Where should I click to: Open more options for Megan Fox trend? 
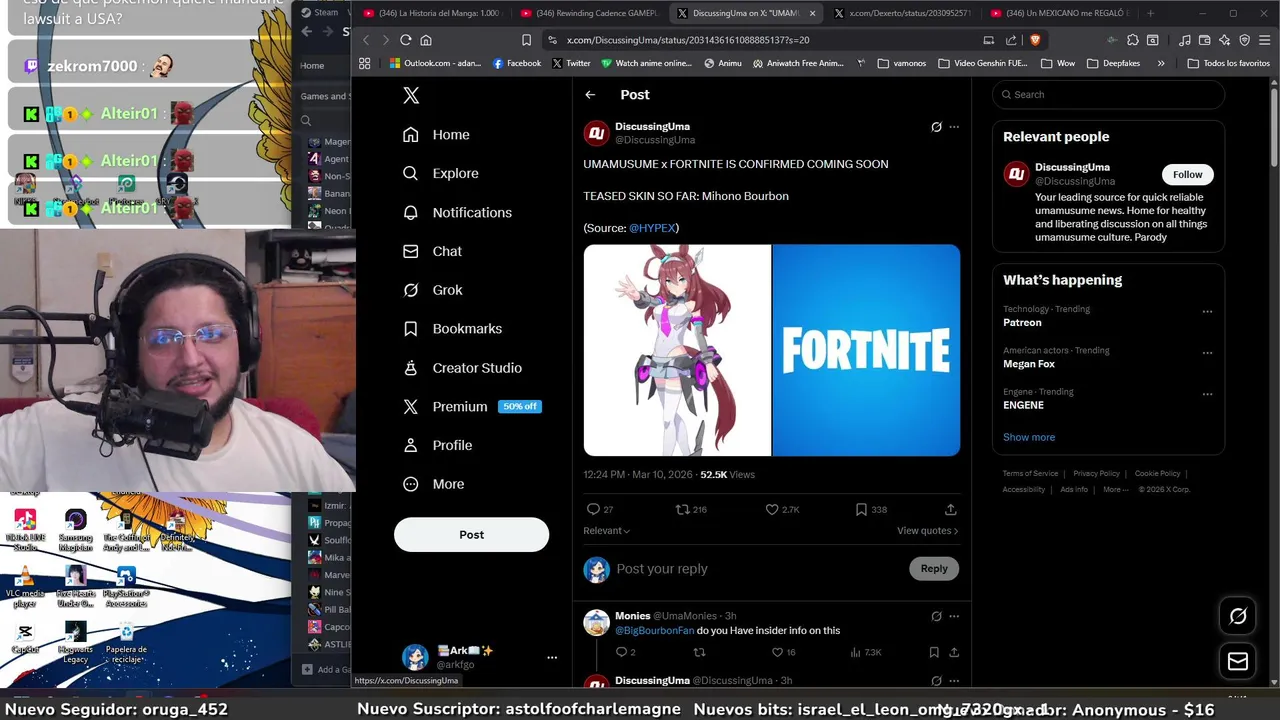coord(1207,353)
